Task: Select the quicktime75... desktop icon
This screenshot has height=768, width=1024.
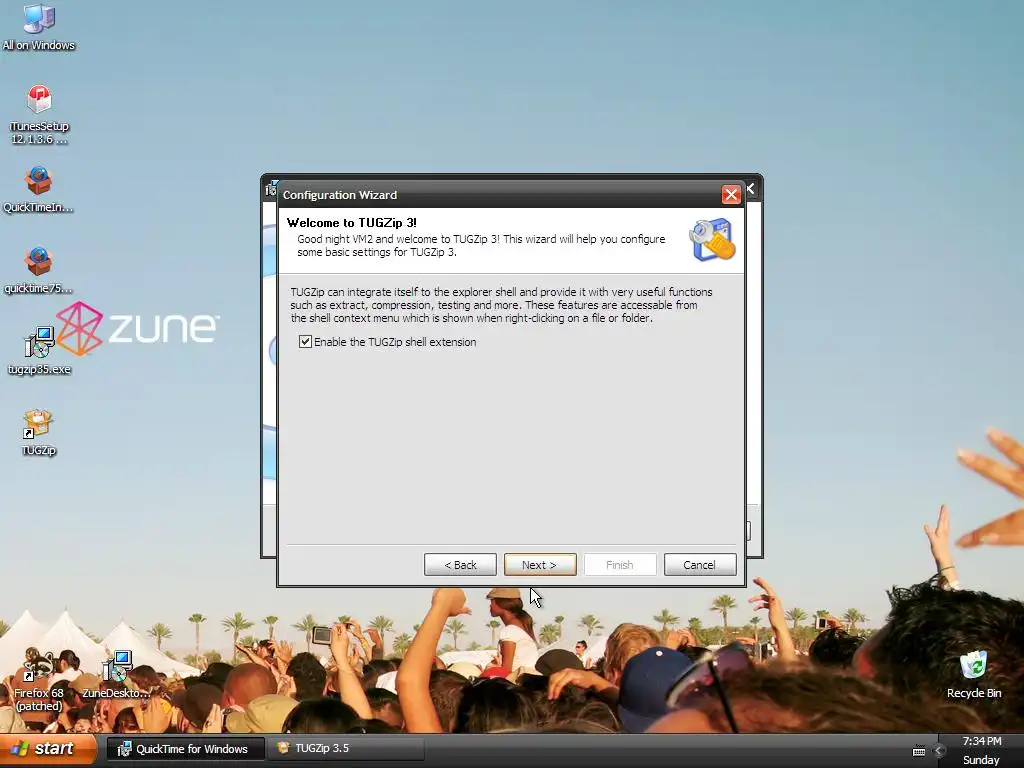Action: coord(39,270)
